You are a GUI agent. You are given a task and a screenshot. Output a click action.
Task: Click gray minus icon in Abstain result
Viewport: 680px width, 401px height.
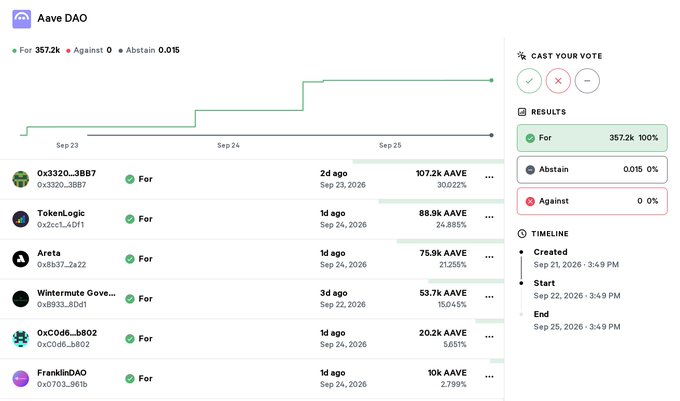click(530, 170)
